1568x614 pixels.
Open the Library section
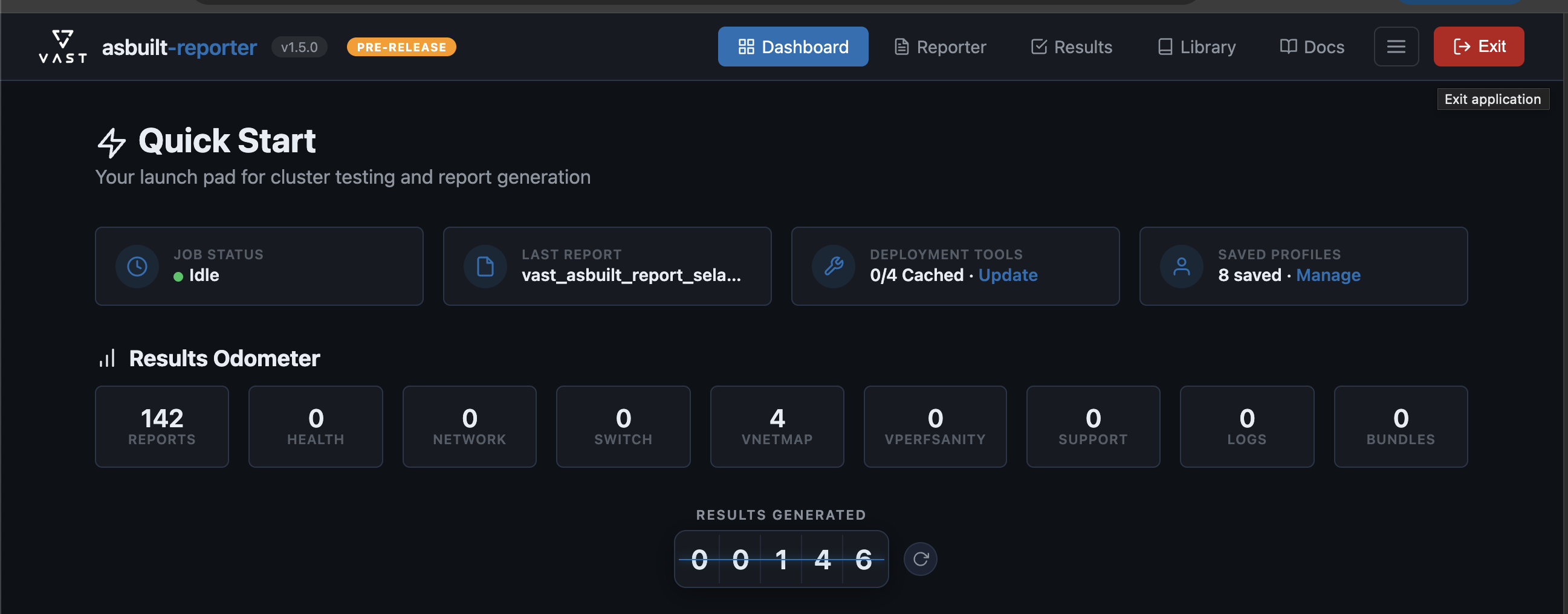pyautogui.click(x=1196, y=47)
